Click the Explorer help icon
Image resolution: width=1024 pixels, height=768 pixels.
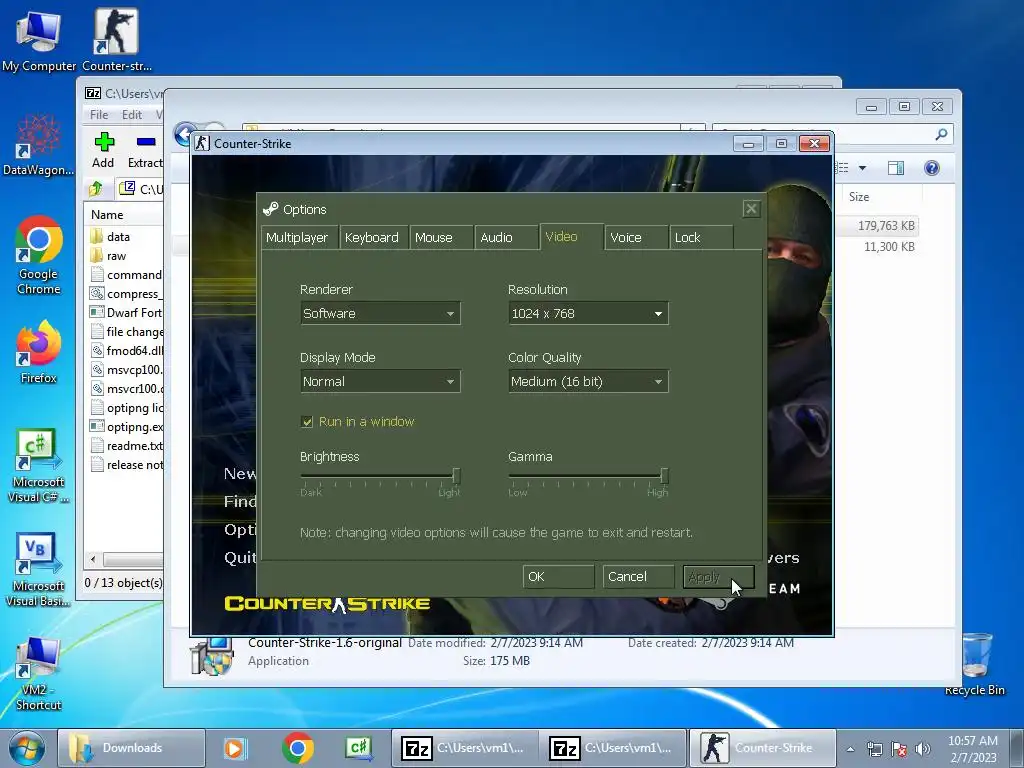coord(932,168)
